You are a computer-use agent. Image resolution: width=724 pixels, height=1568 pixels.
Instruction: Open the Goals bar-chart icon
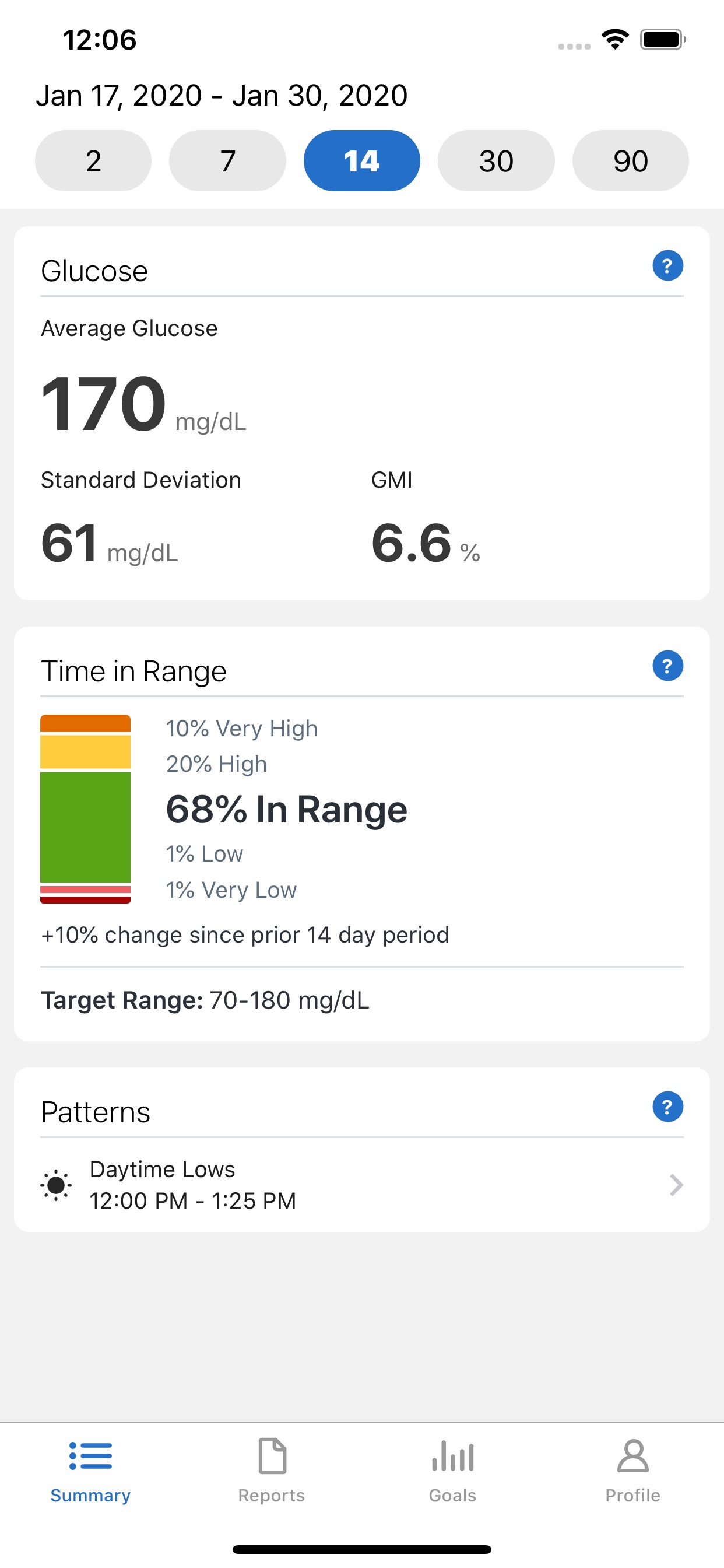(x=453, y=1456)
